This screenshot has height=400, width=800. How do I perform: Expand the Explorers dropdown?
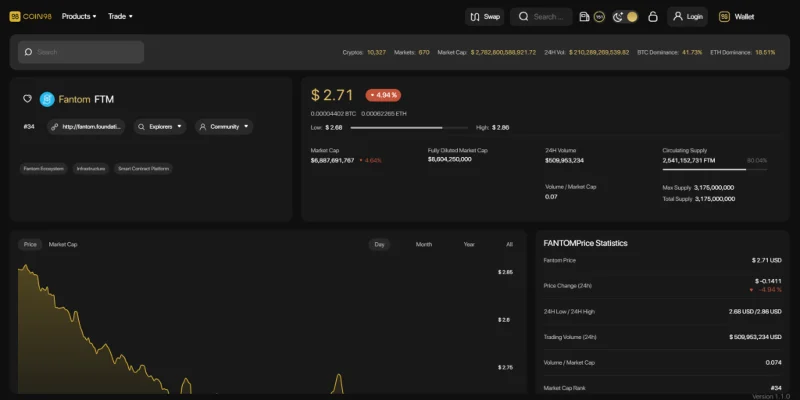[160, 127]
